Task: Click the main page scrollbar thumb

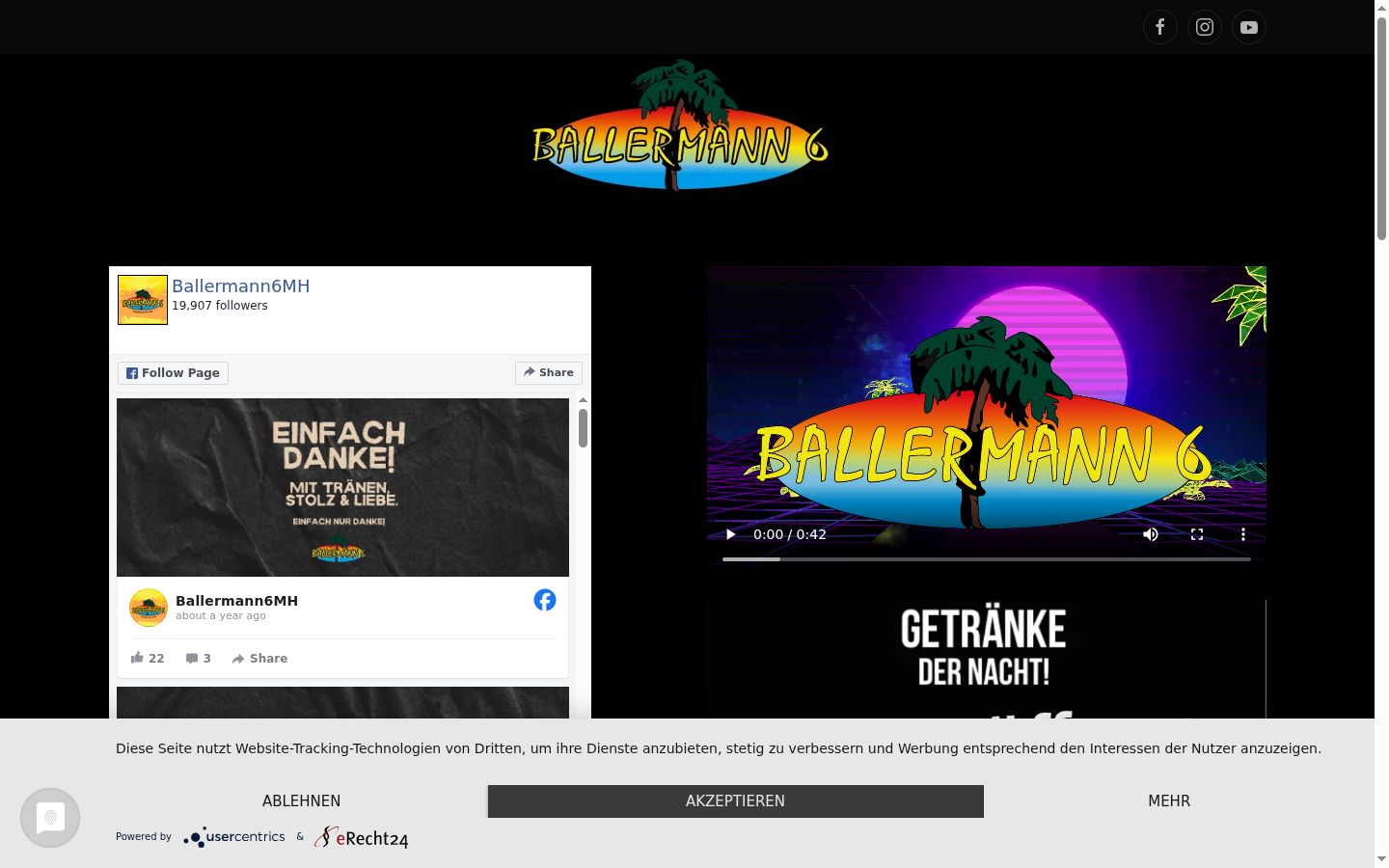Action: tap(1381, 128)
